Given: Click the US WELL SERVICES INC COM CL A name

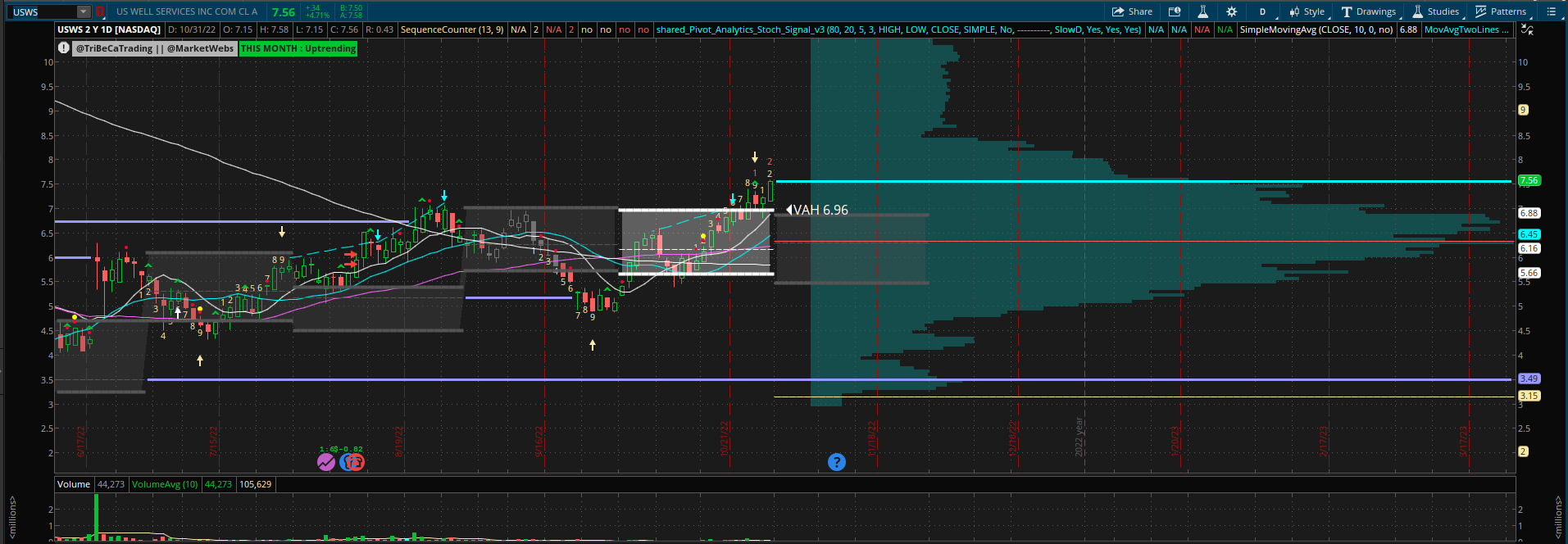Looking at the screenshot, I should pos(187,11).
